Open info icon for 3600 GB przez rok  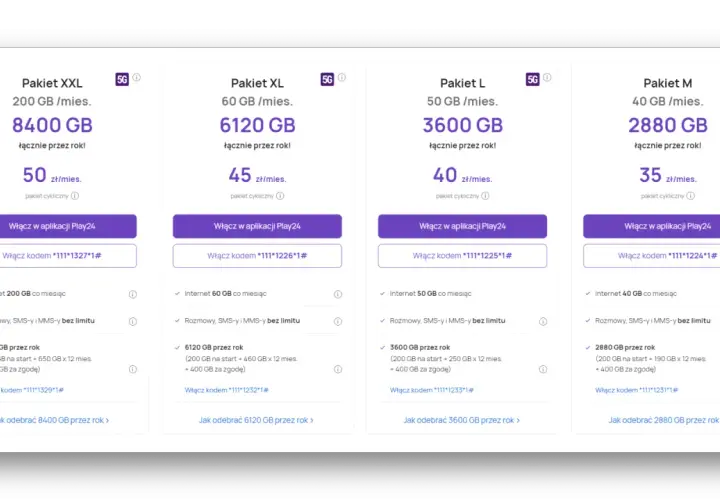click(543, 369)
